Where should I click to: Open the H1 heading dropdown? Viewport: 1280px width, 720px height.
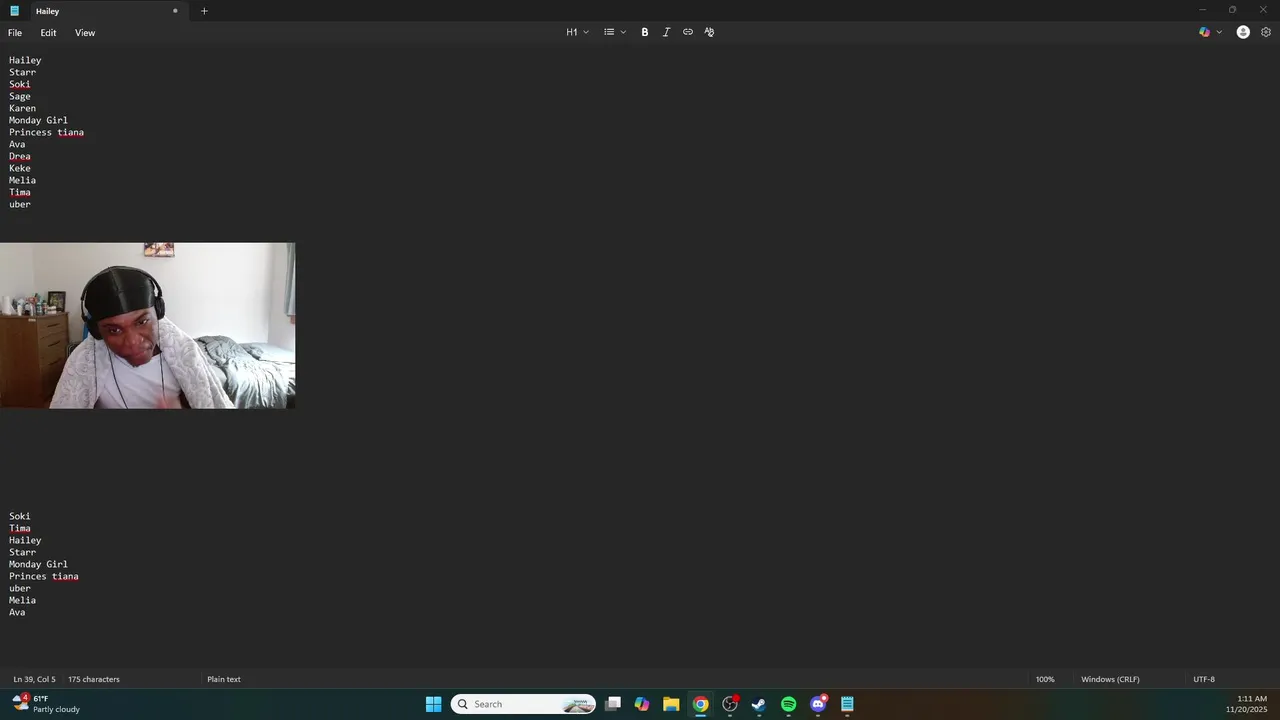577,32
